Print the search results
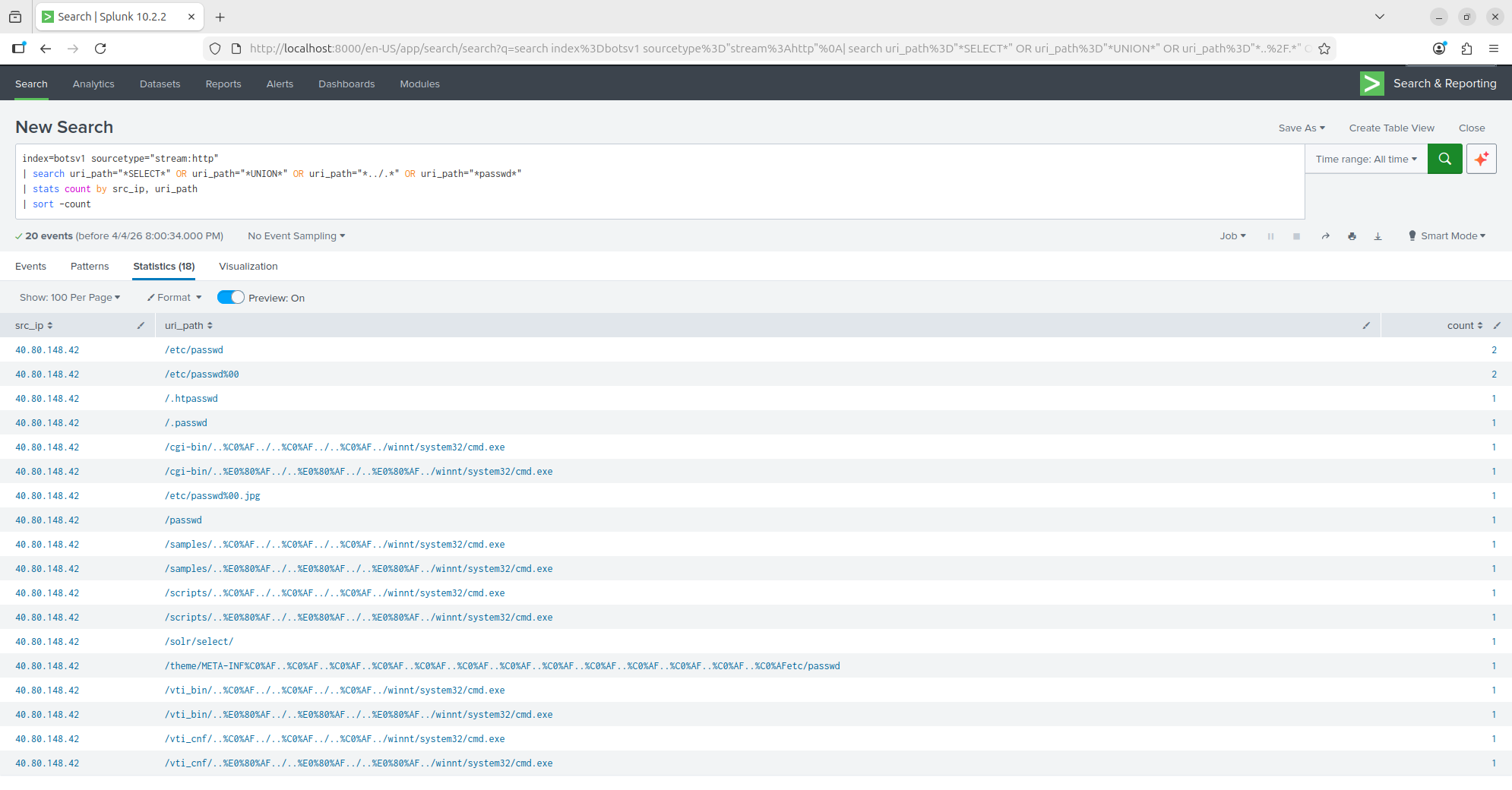 [x=1352, y=236]
